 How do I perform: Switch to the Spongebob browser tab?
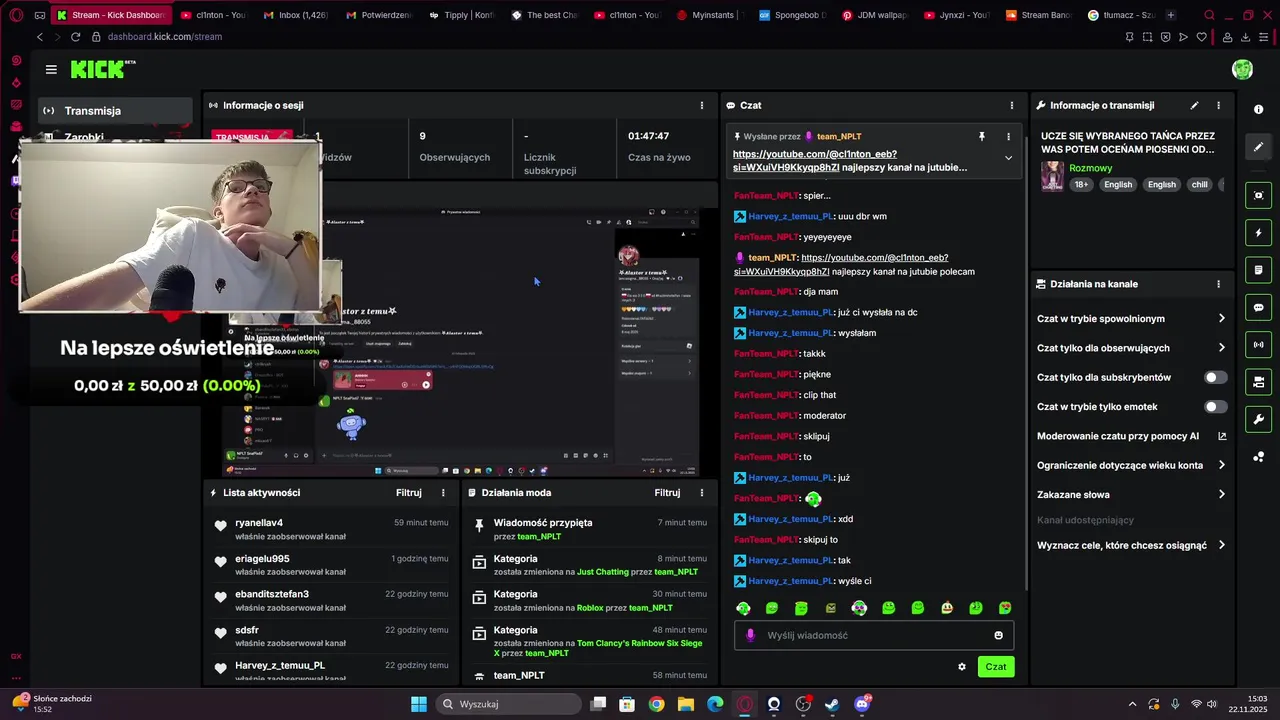[792, 15]
